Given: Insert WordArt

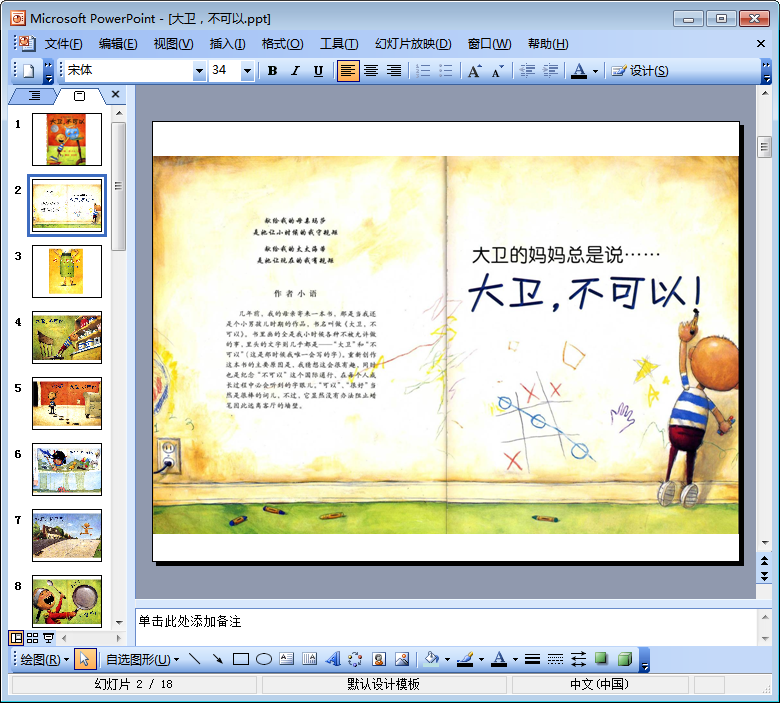Looking at the screenshot, I should [x=332, y=660].
